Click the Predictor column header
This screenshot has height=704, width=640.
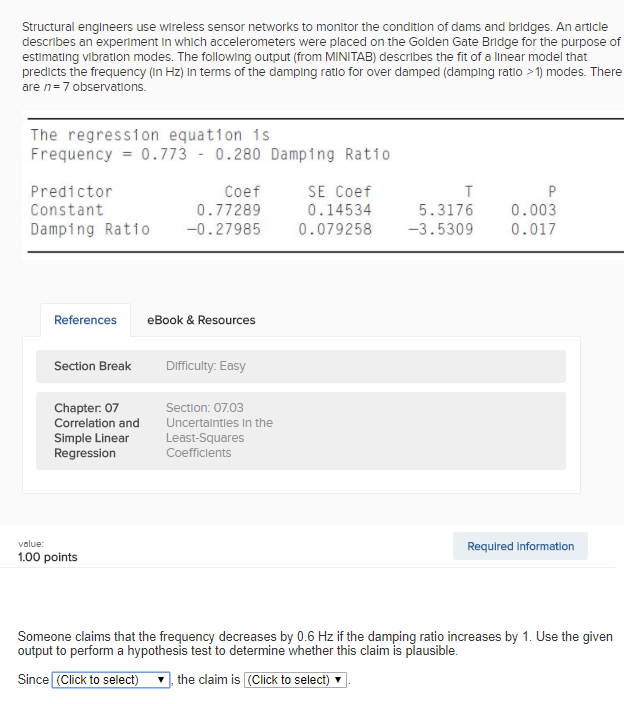tap(71, 191)
